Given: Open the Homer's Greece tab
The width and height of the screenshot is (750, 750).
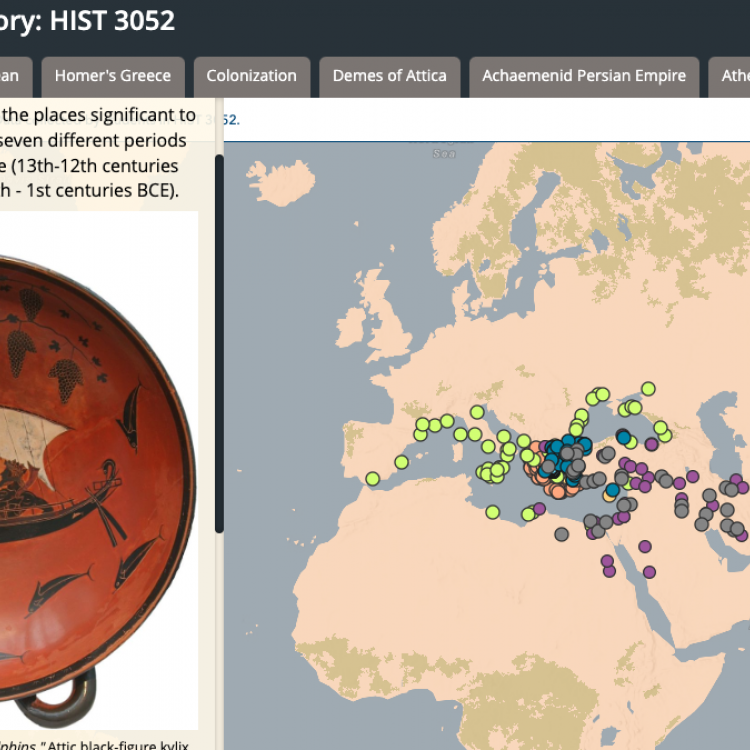Looking at the screenshot, I should [113, 77].
